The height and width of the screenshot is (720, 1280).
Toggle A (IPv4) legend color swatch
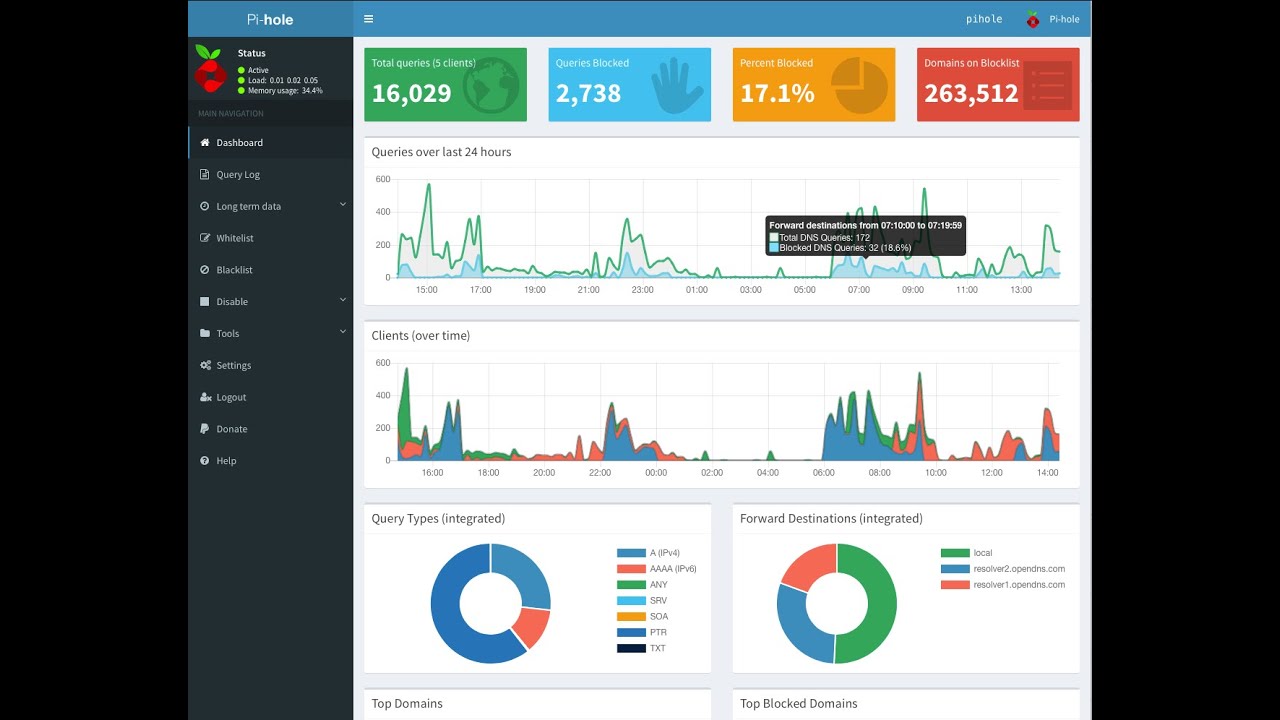pyautogui.click(x=631, y=553)
